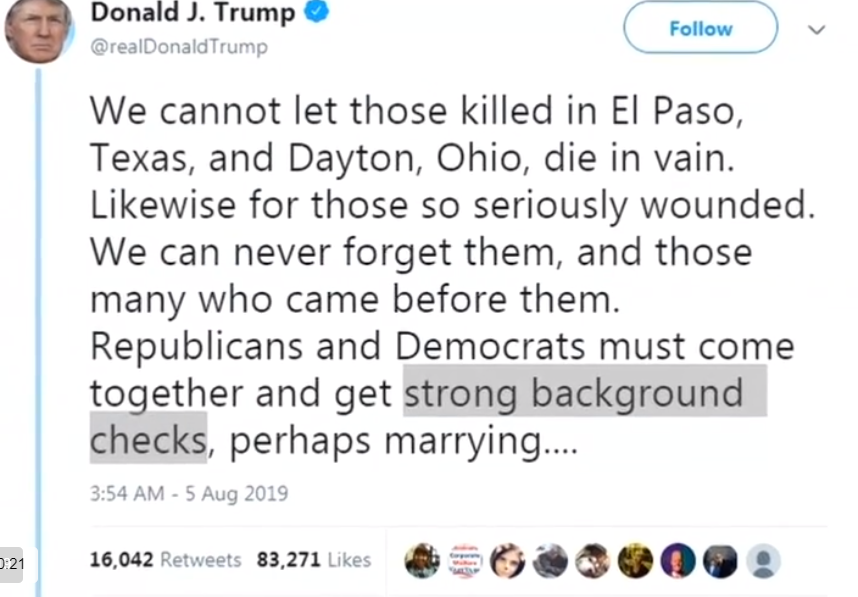This screenshot has width=858, height=597.
Task: Select the golden yellow liker avatar
Action: 635,561
